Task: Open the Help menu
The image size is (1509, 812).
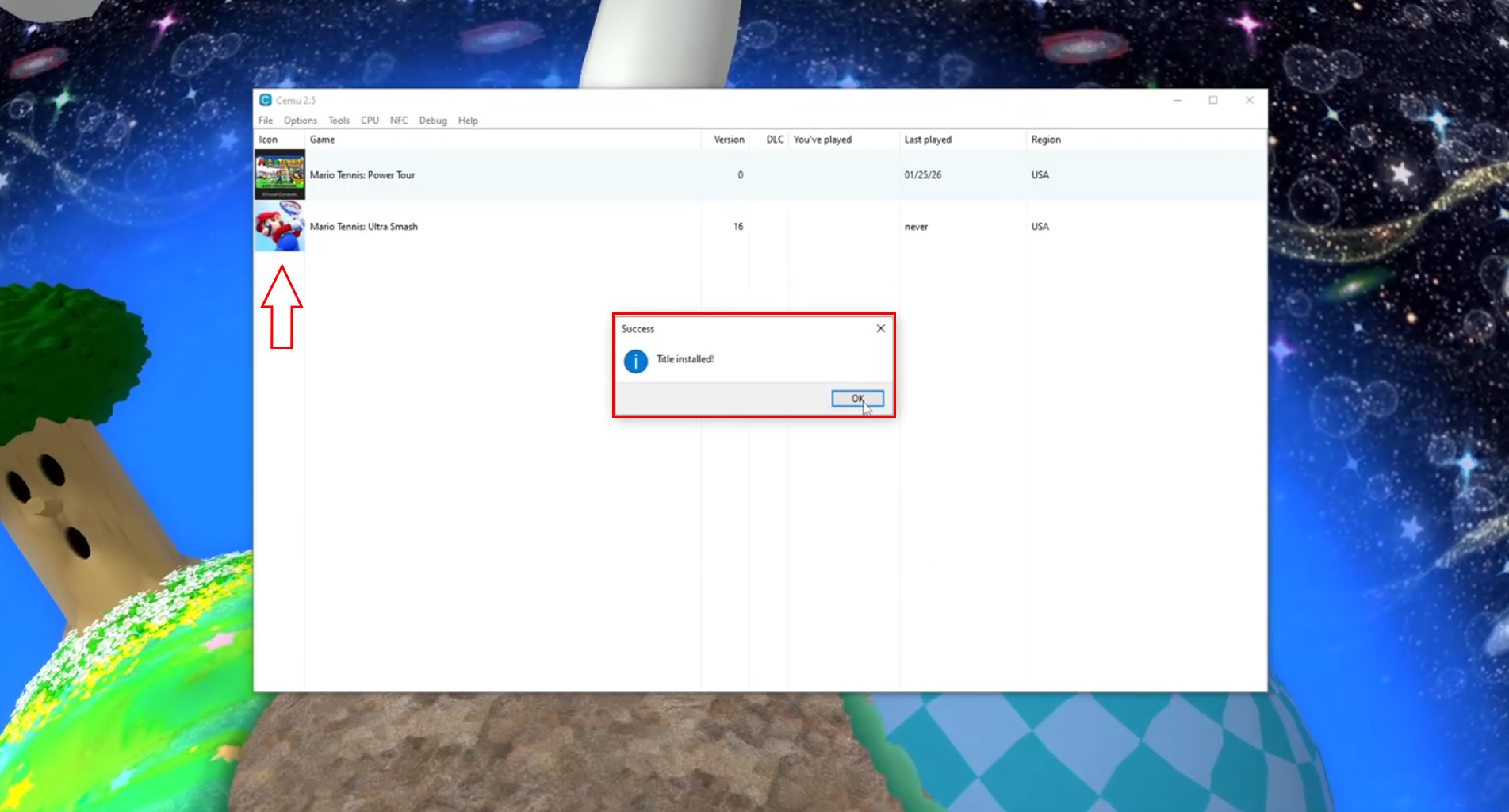Action: (x=467, y=120)
